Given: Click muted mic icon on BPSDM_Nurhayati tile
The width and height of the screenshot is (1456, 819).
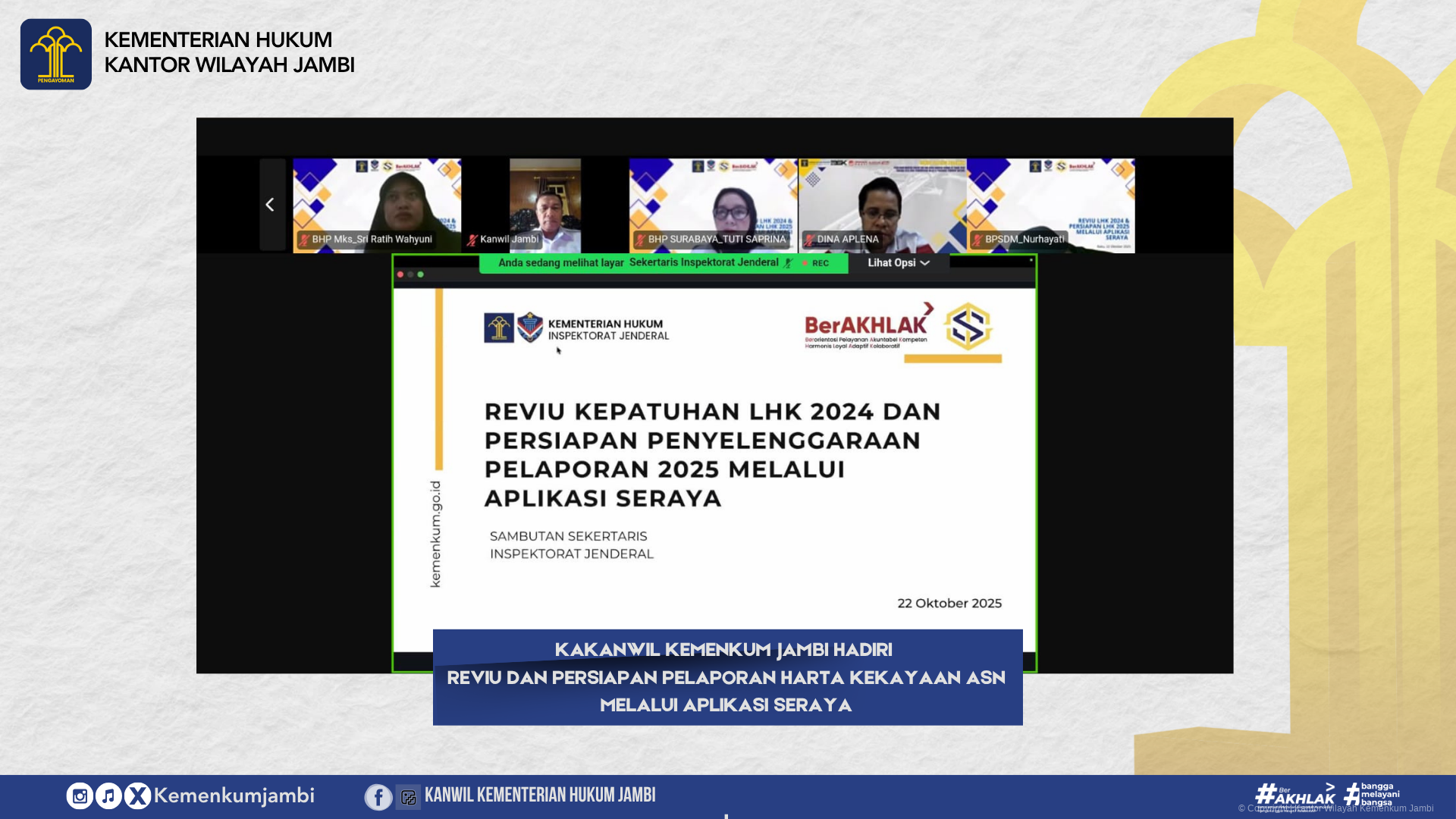Looking at the screenshot, I should tap(977, 240).
